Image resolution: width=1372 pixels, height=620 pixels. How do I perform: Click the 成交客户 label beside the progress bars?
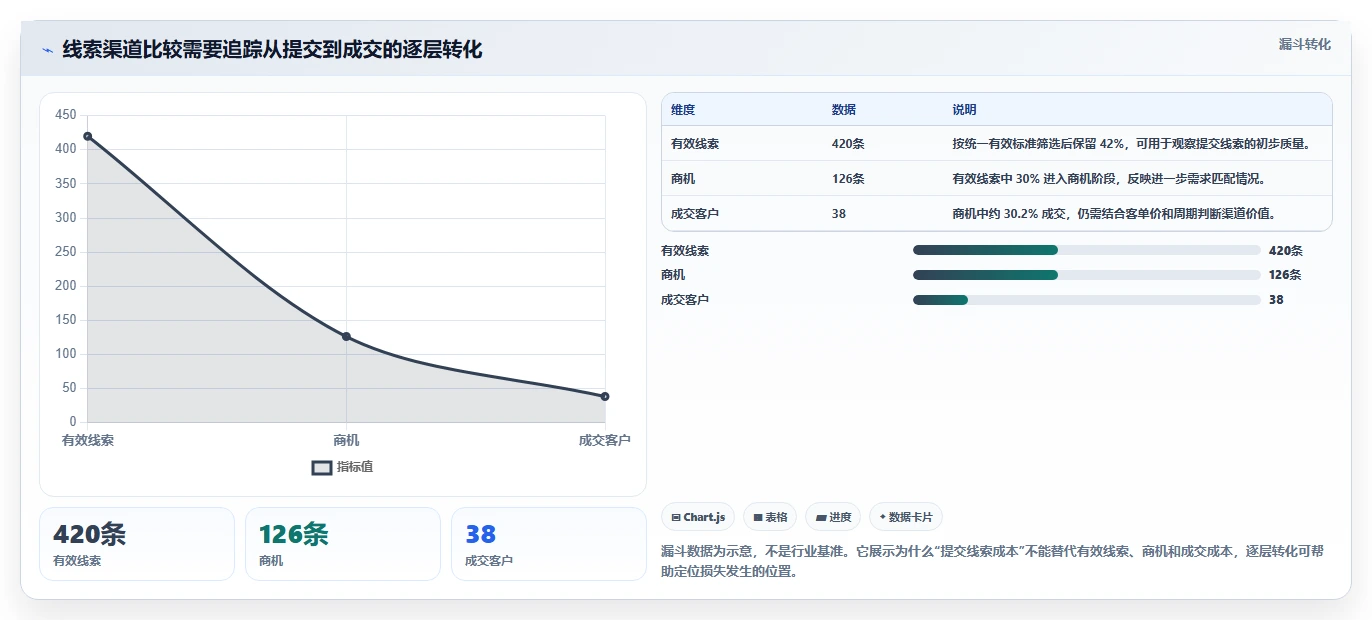pos(685,300)
